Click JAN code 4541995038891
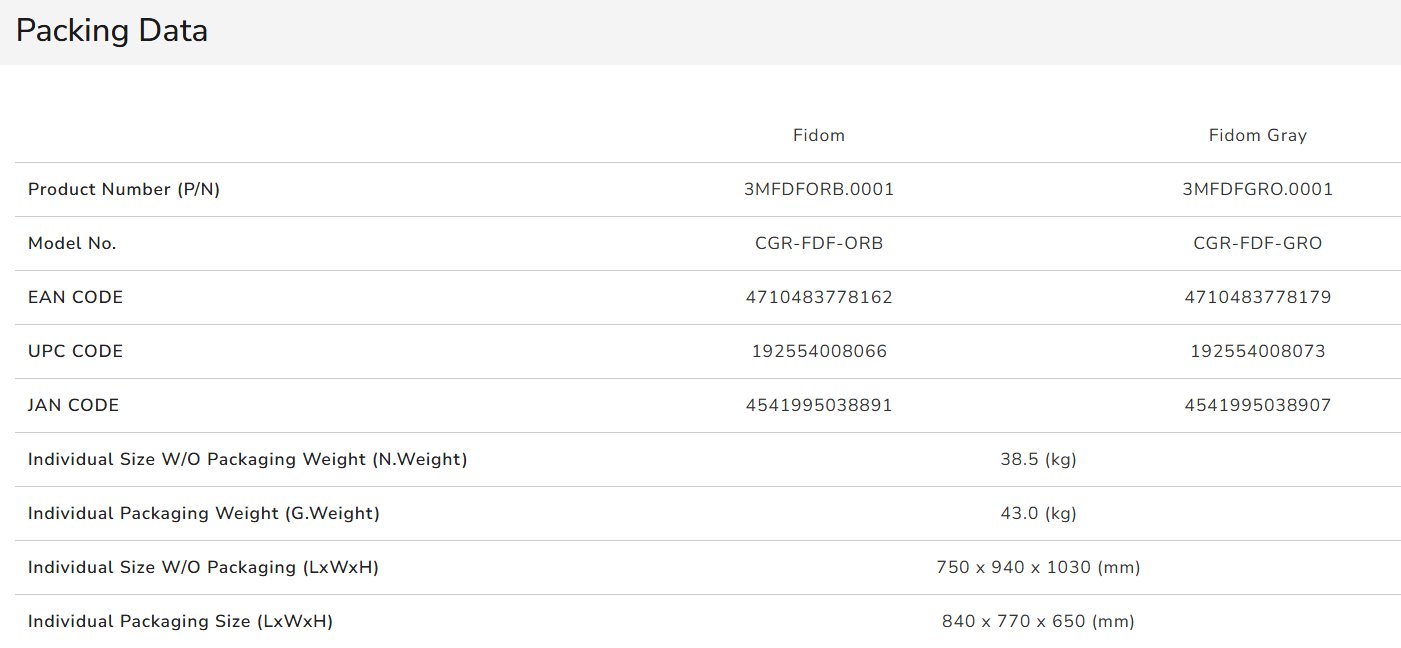 (819, 405)
